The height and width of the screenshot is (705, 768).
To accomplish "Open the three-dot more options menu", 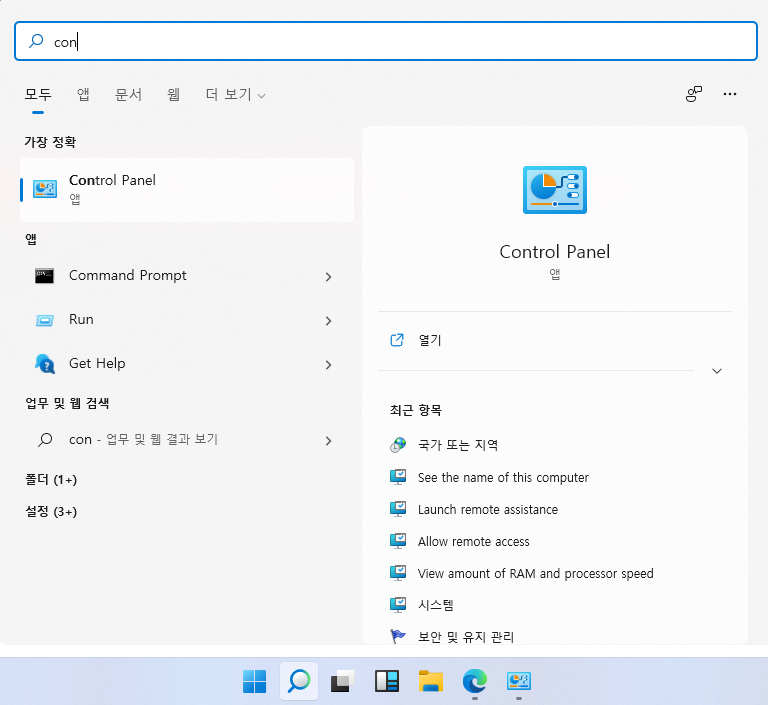I will coord(730,94).
